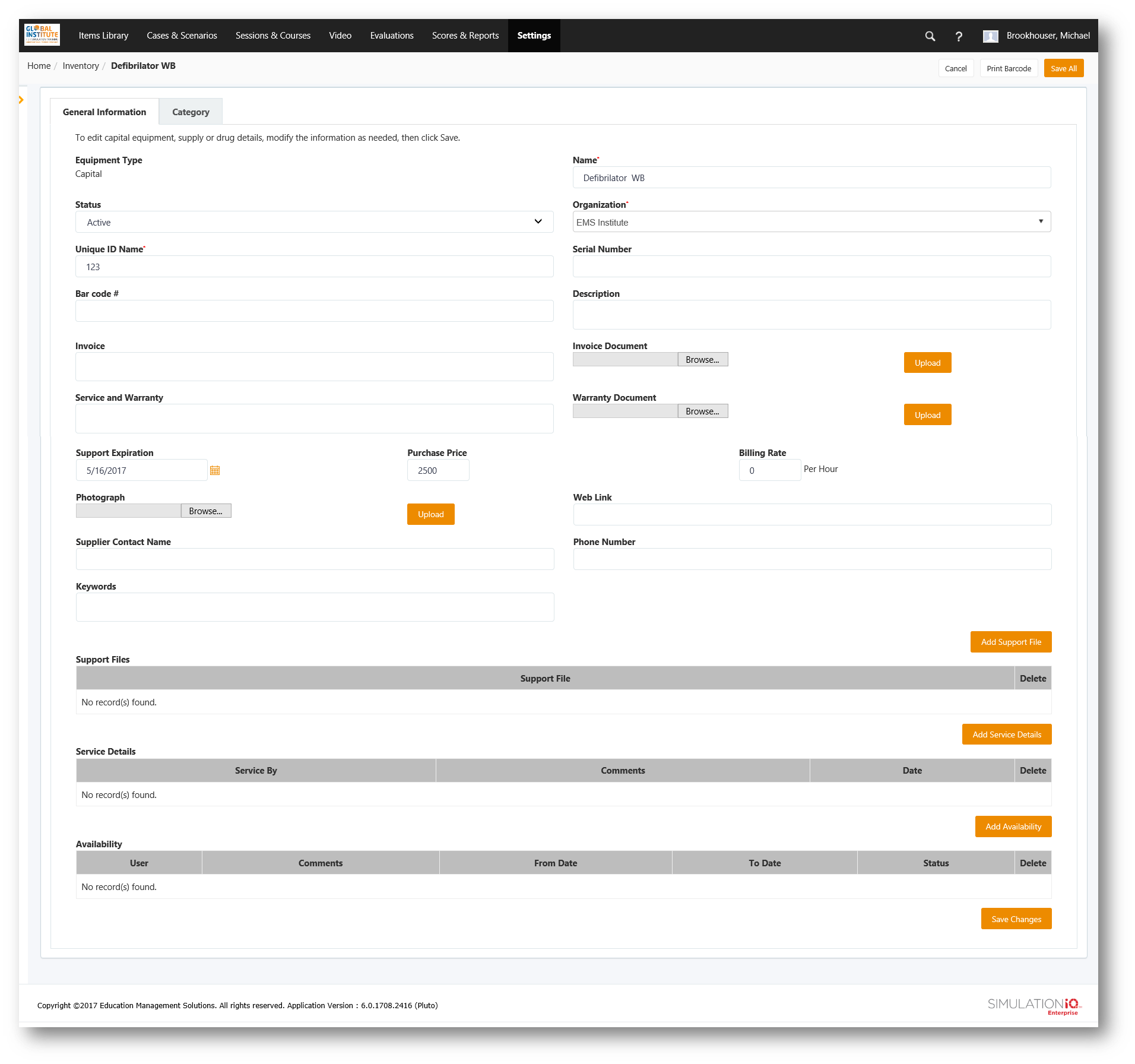Open the Organization dropdown
1135x1064 pixels.
point(811,222)
